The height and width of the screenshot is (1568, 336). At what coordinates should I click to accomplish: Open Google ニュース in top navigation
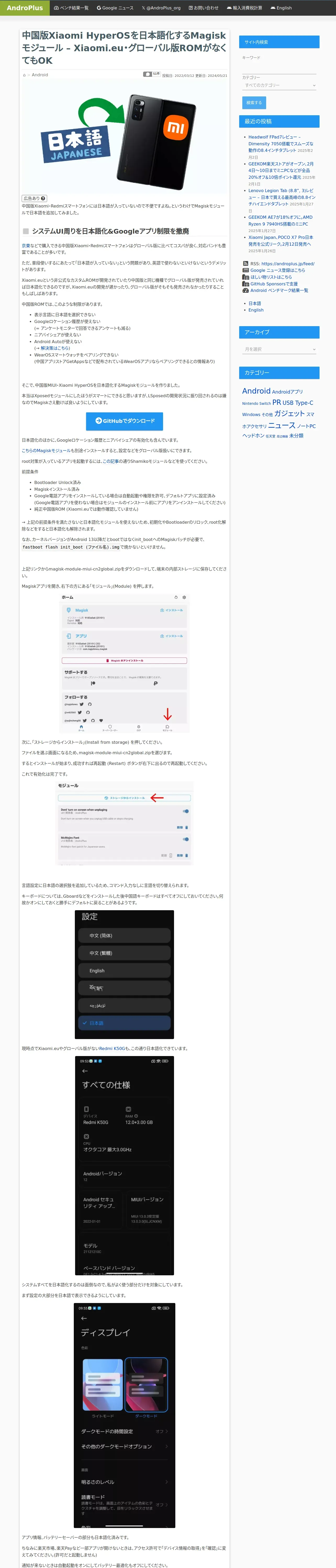(x=115, y=8)
